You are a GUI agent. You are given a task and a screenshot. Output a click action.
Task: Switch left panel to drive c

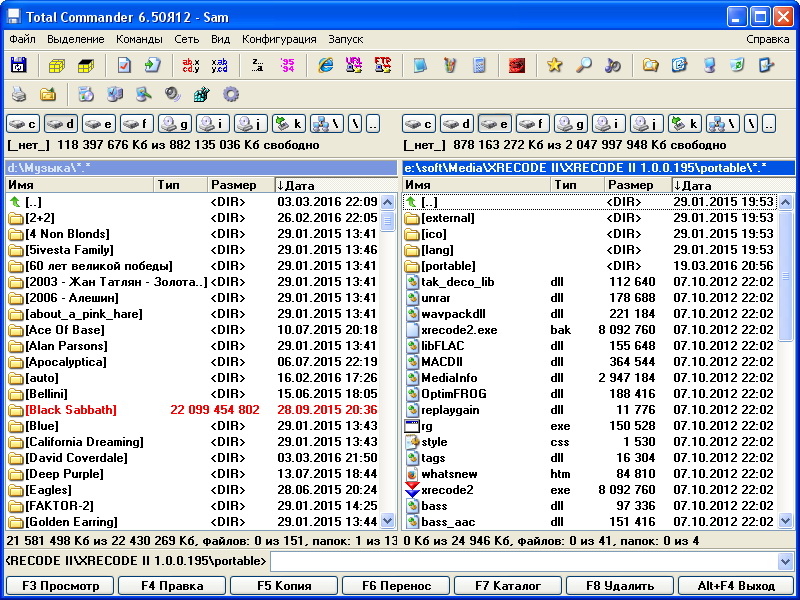[x=24, y=124]
